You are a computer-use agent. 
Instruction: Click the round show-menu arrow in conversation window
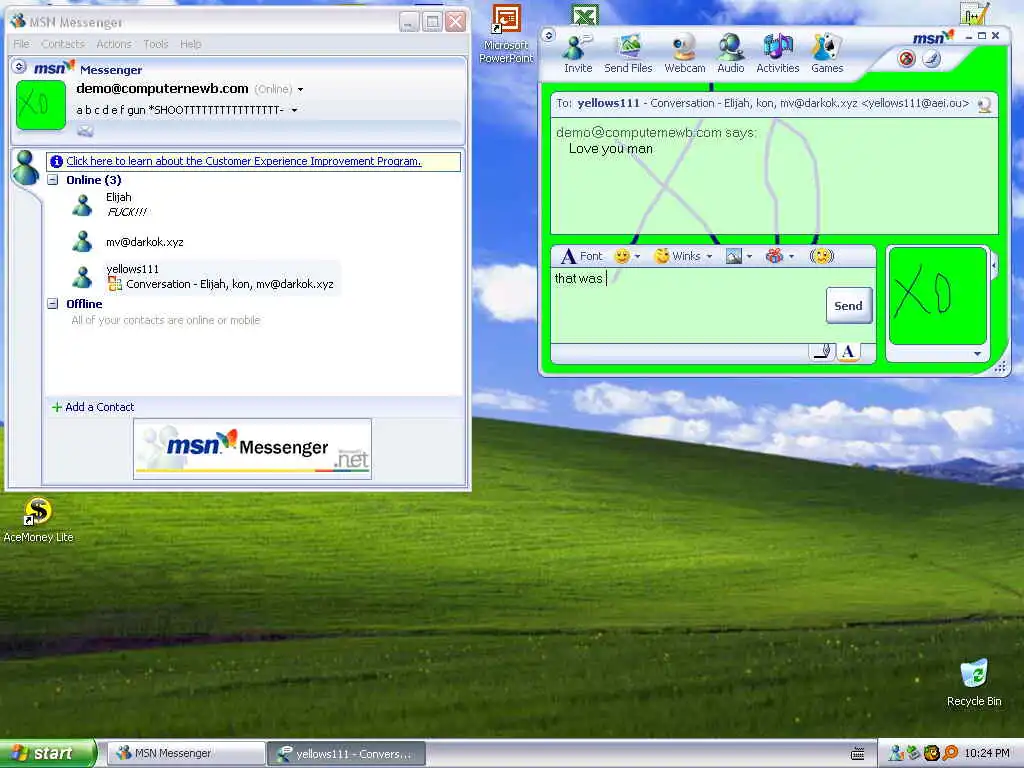[549, 36]
